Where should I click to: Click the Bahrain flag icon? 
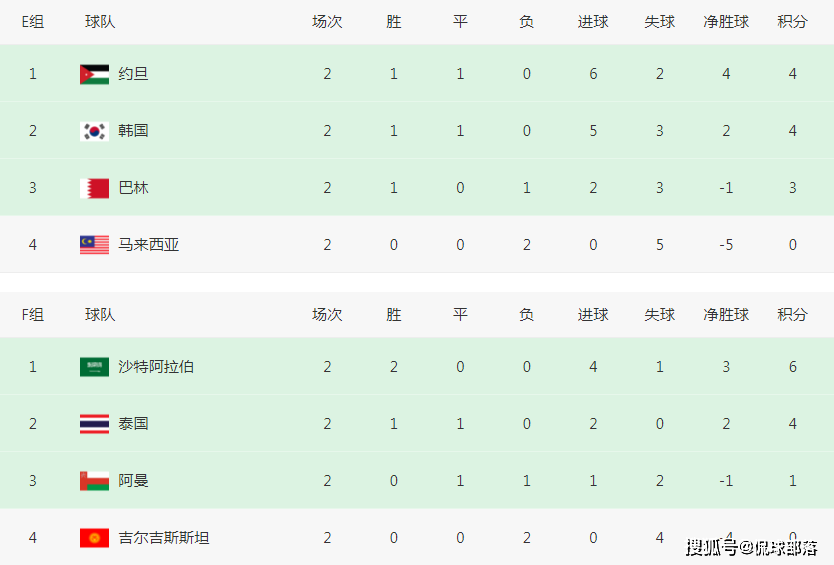(x=94, y=188)
